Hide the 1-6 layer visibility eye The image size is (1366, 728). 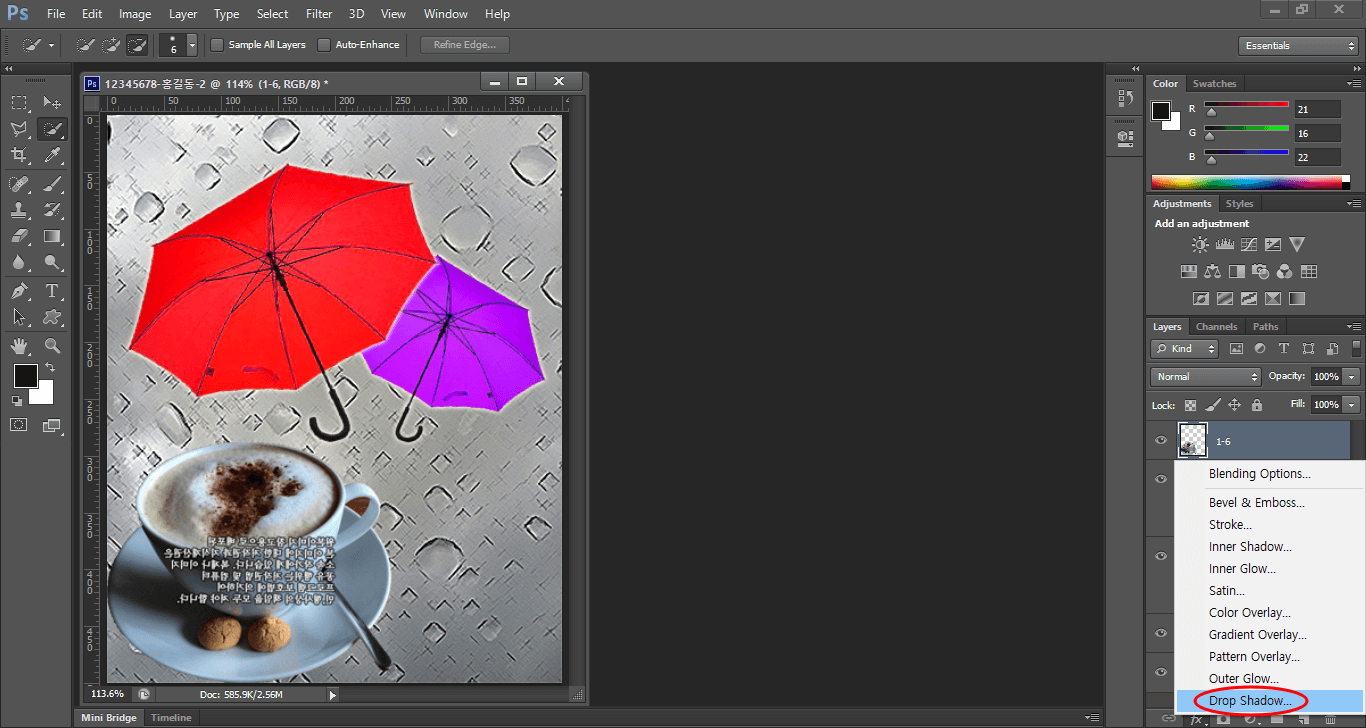[1161, 440]
